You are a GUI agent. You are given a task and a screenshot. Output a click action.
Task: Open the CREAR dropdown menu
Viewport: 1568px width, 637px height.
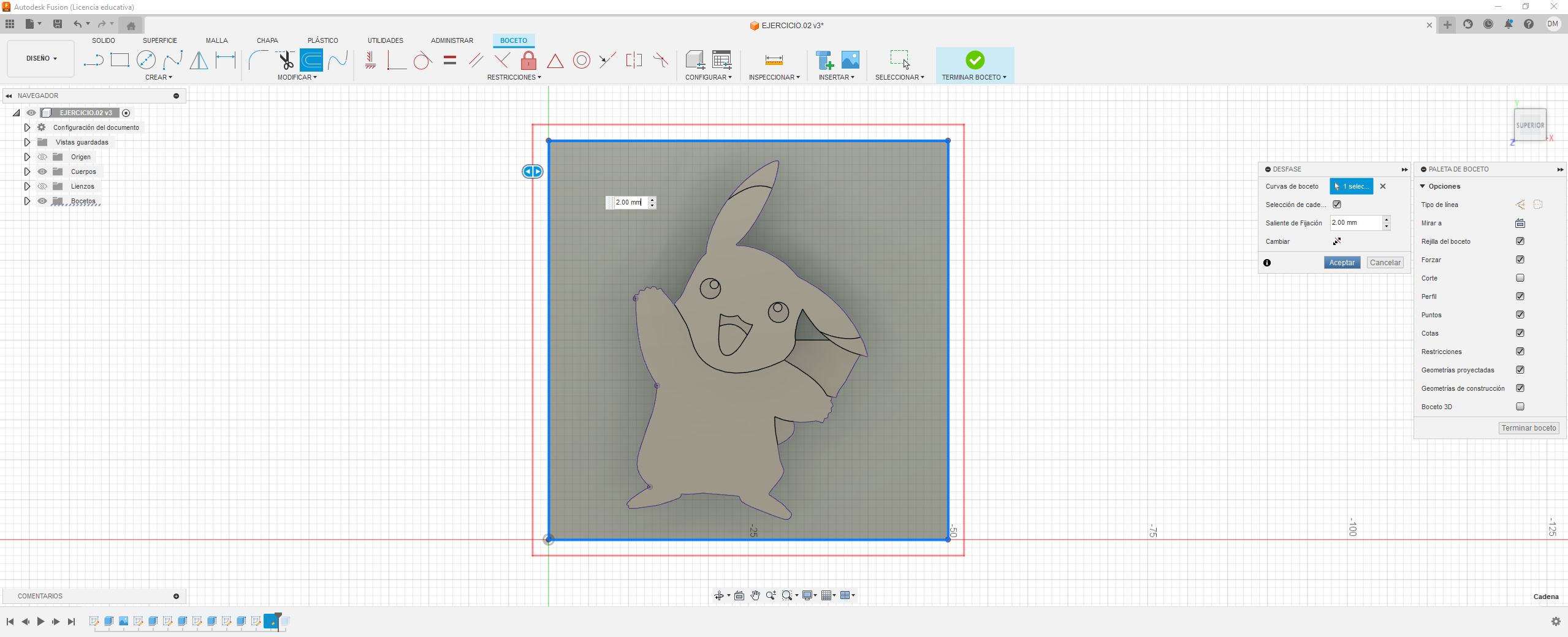pyautogui.click(x=159, y=77)
